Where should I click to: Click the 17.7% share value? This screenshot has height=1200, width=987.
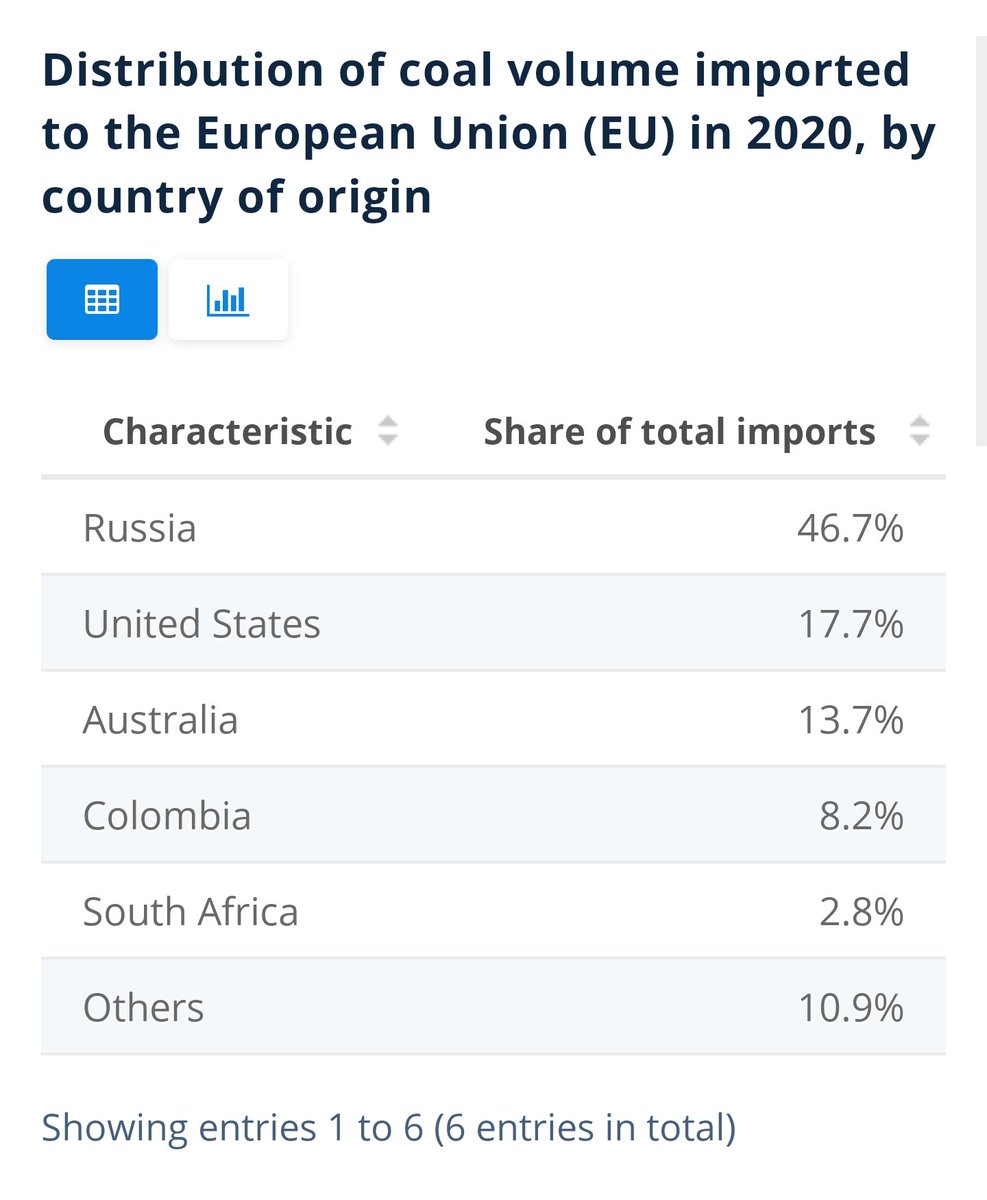coord(850,624)
